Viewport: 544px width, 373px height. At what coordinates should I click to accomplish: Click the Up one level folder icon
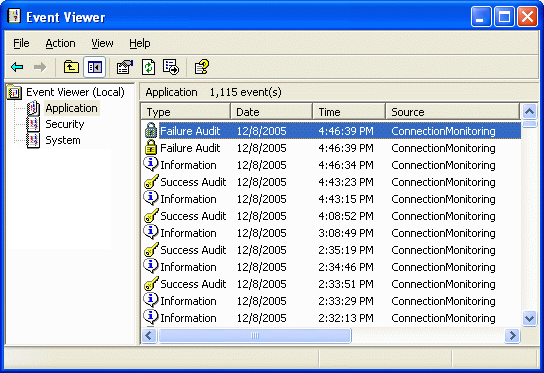click(x=71, y=67)
